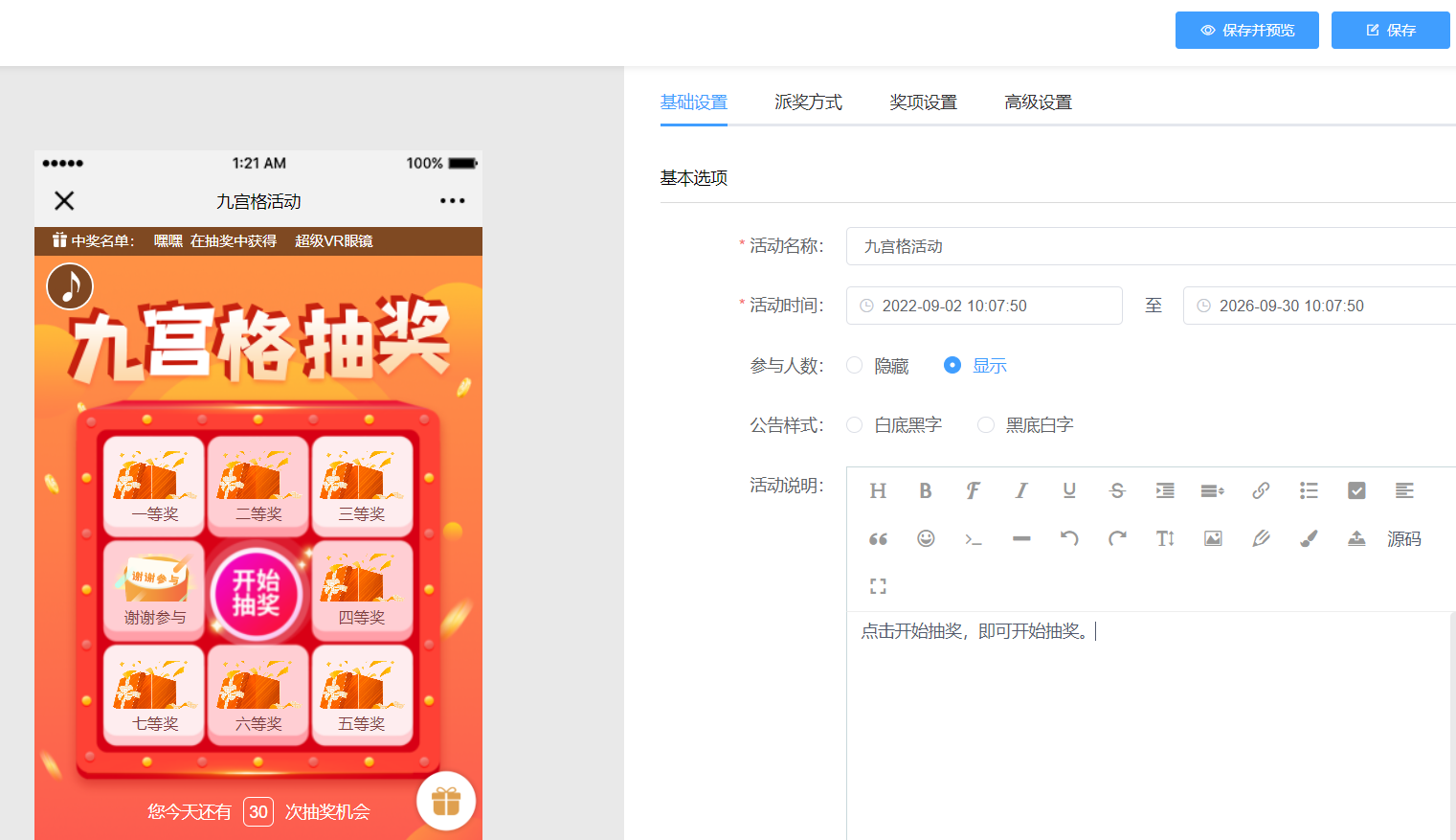The height and width of the screenshot is (840, 1456).
Task: Insert a bulleted list
Action: (x=1309, y=491)
